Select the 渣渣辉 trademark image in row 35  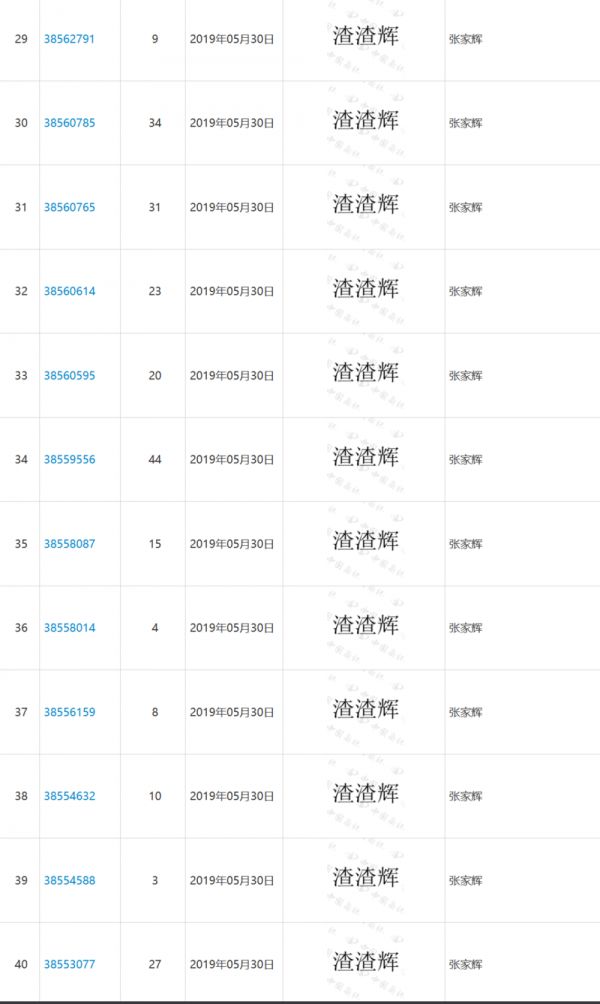(x=365, y=541)
